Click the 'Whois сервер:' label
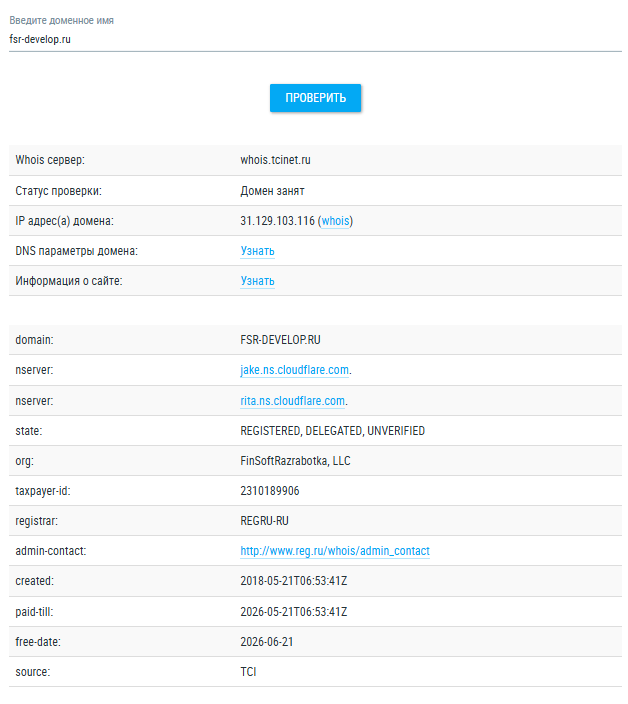628x704 pixels. click(50, 160)
